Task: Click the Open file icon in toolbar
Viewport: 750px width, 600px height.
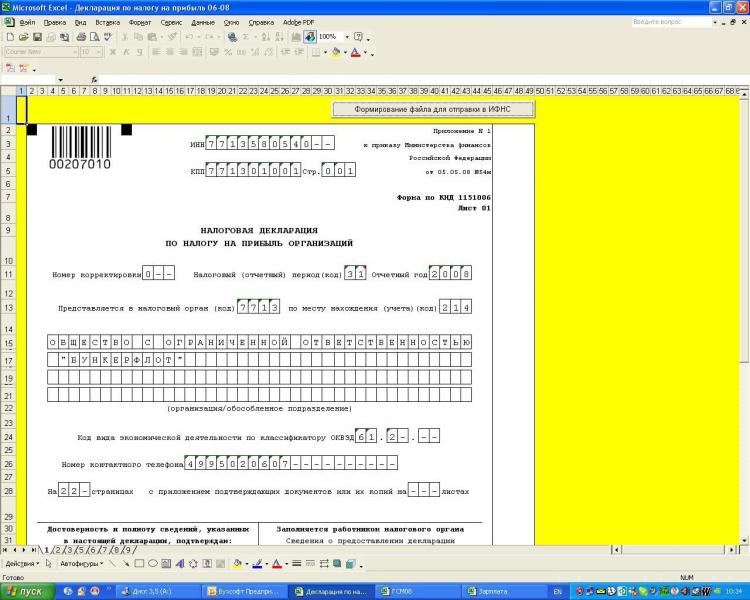Action: 22,37
